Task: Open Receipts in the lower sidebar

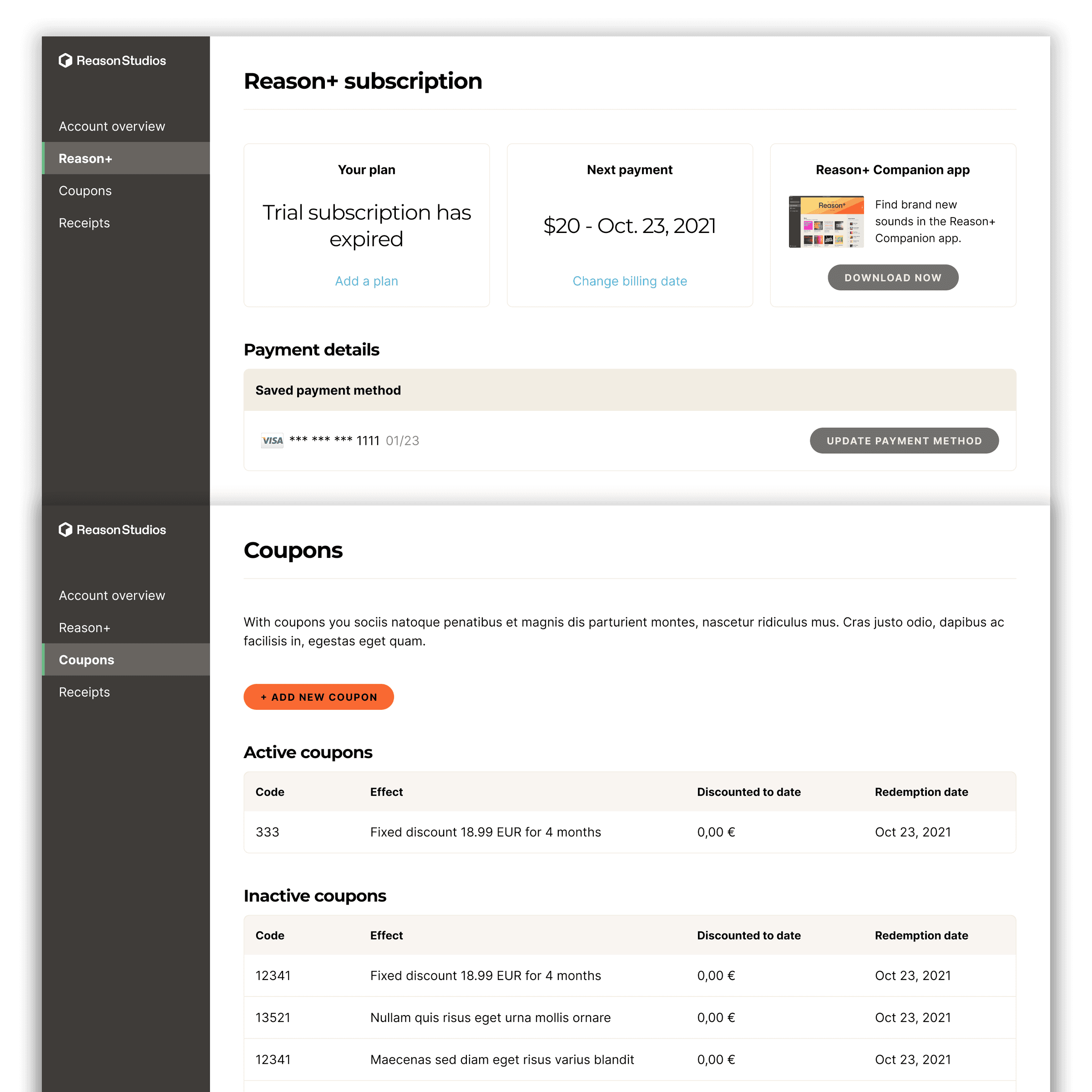Action: 84,693
